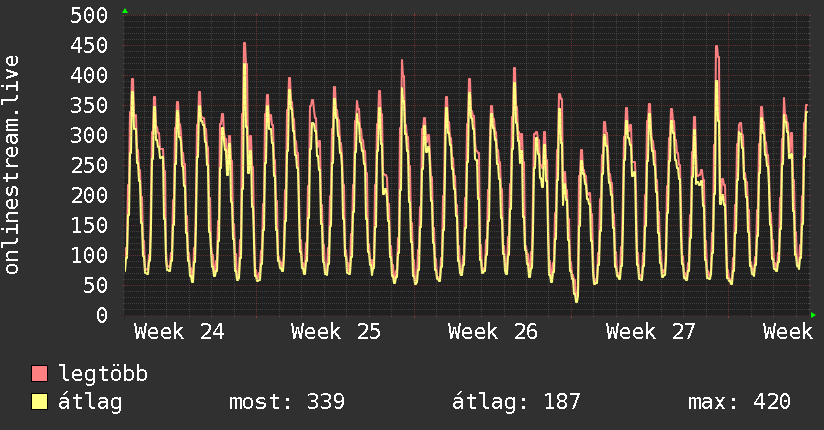Select the legtöbb legend label
Viewport: 824px width, 430px height.
[103, 373]
